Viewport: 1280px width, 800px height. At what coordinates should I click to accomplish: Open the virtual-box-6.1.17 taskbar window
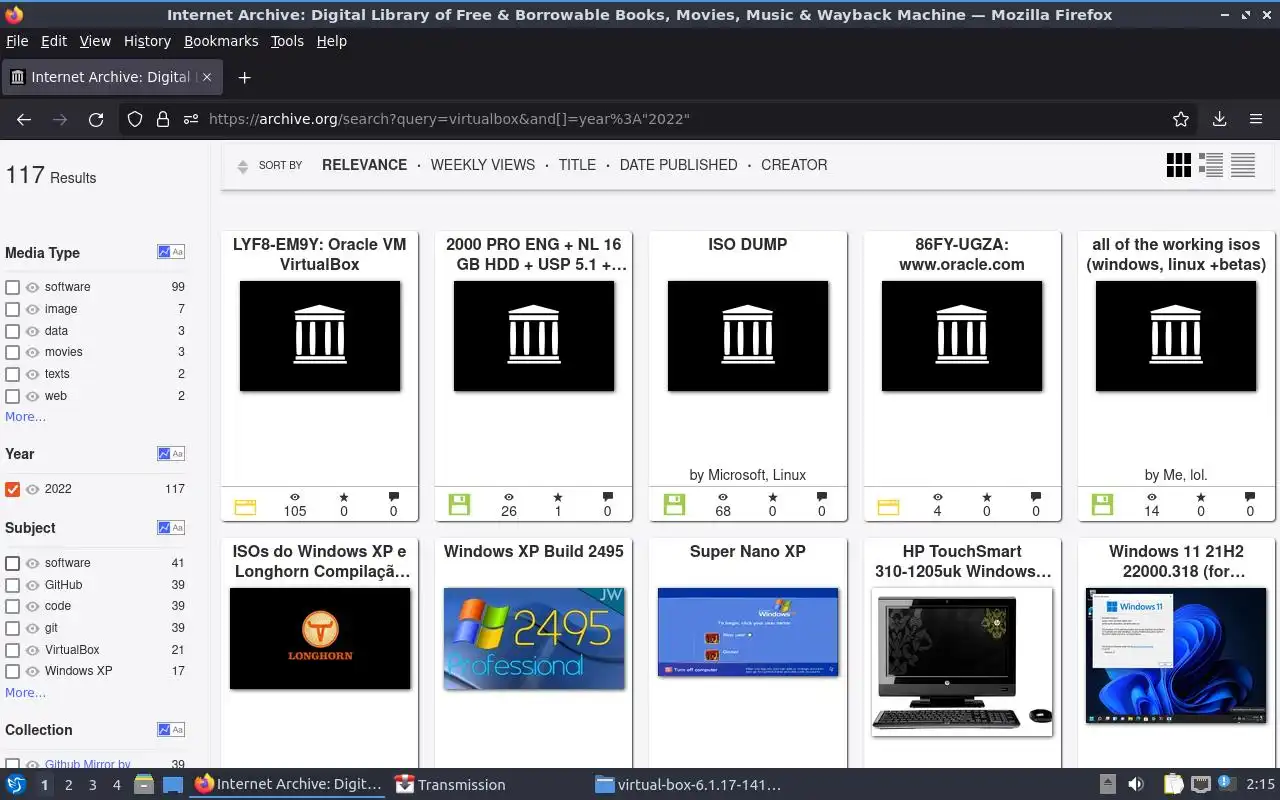[x=688, y=785]
